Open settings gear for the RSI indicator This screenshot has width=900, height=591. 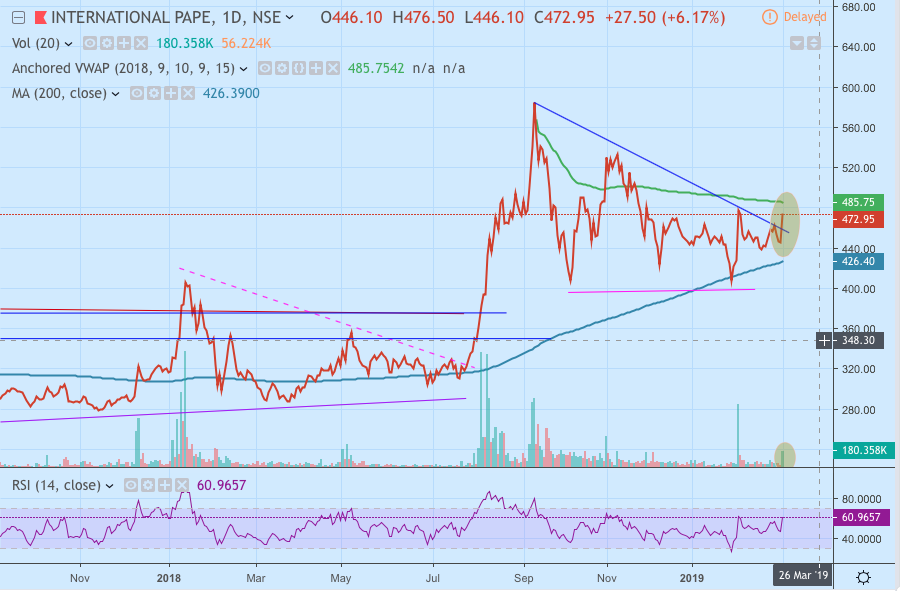[x=148, y=486]
